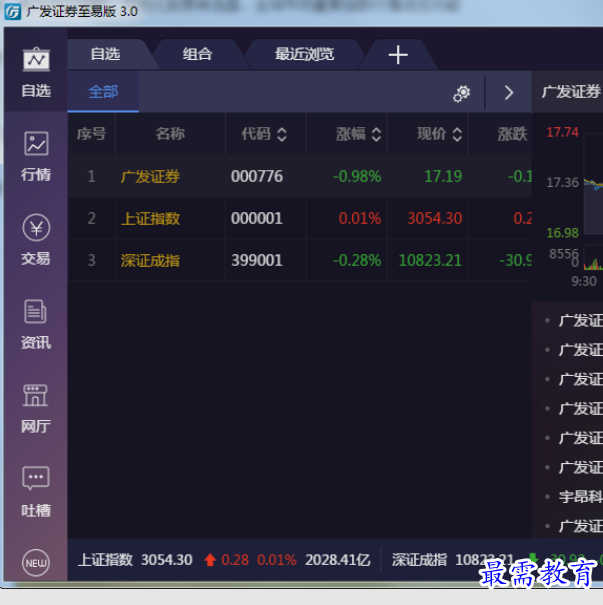603x605 pixels.
Task: Select the 上证指数 row name
Action: coord(150,219)
